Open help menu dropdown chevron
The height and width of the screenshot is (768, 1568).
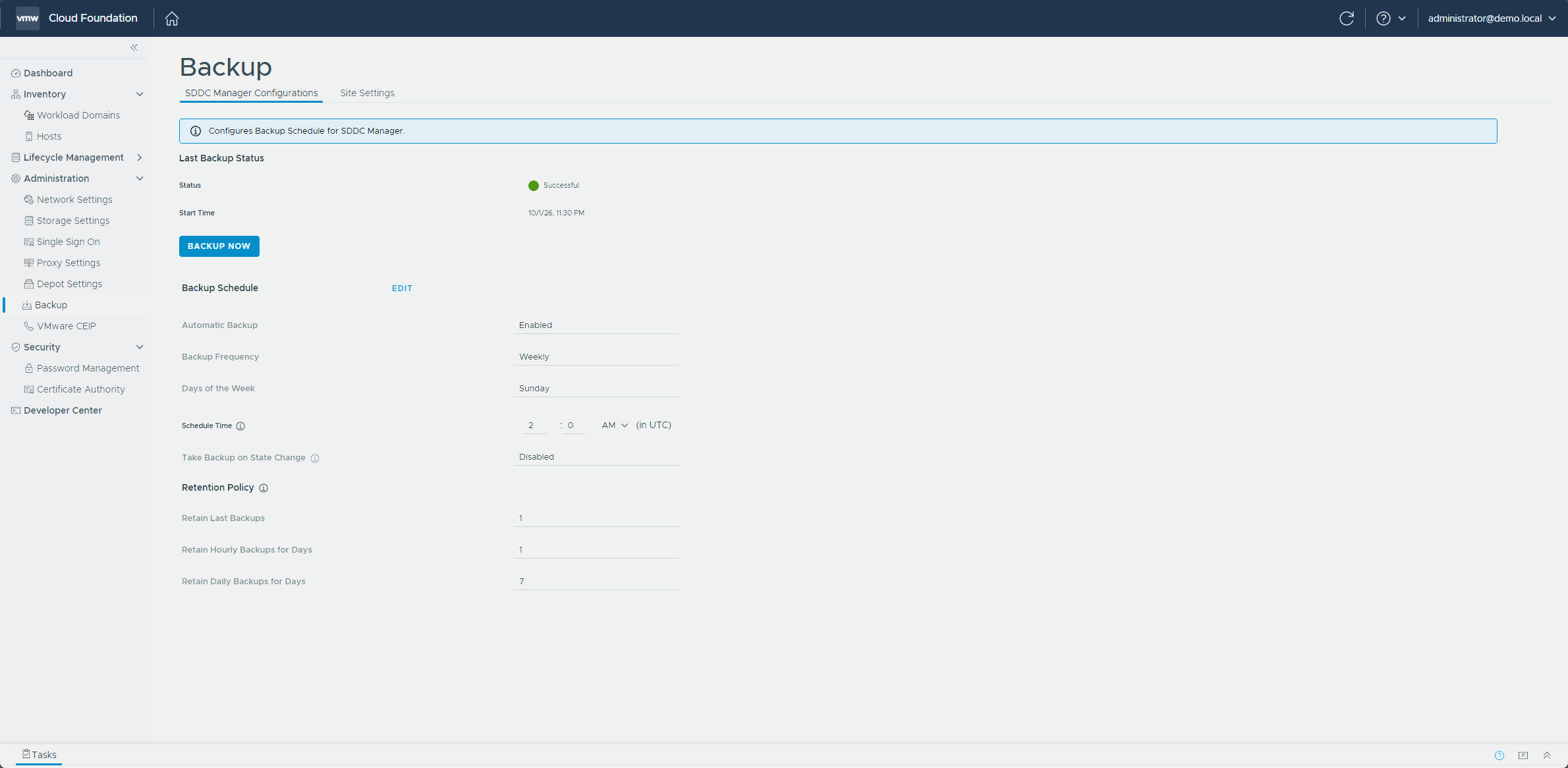click(1402, 18)
